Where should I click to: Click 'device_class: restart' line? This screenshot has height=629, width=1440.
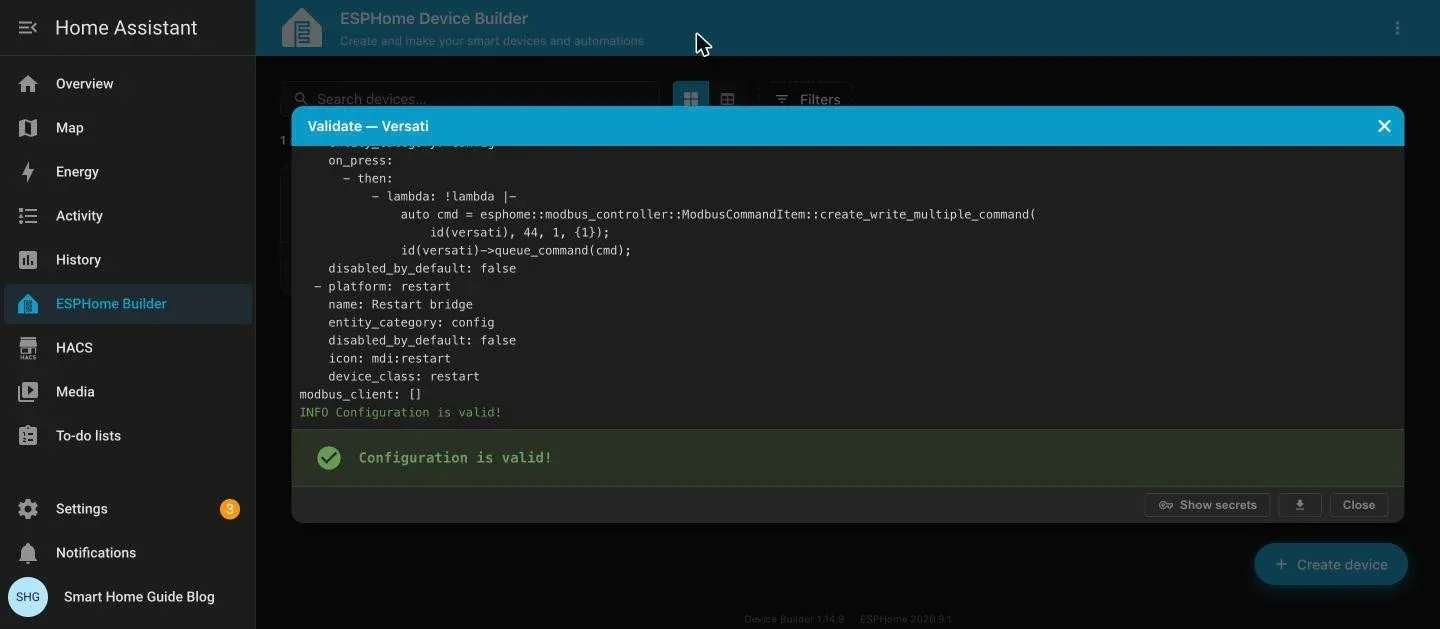point(404,376)
